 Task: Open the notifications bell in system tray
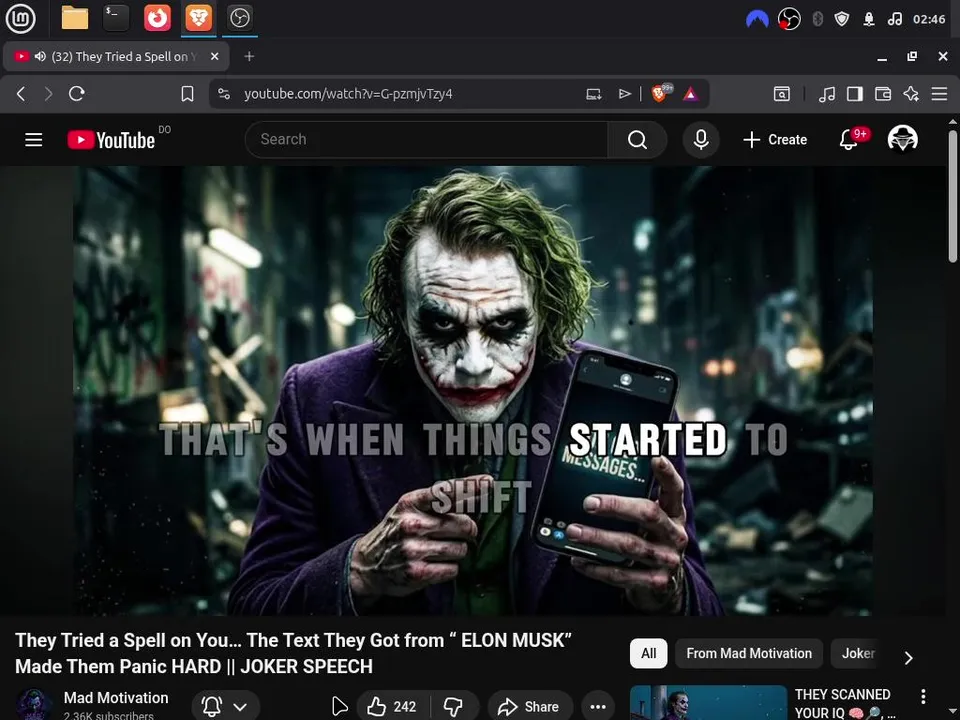[868, 20]
